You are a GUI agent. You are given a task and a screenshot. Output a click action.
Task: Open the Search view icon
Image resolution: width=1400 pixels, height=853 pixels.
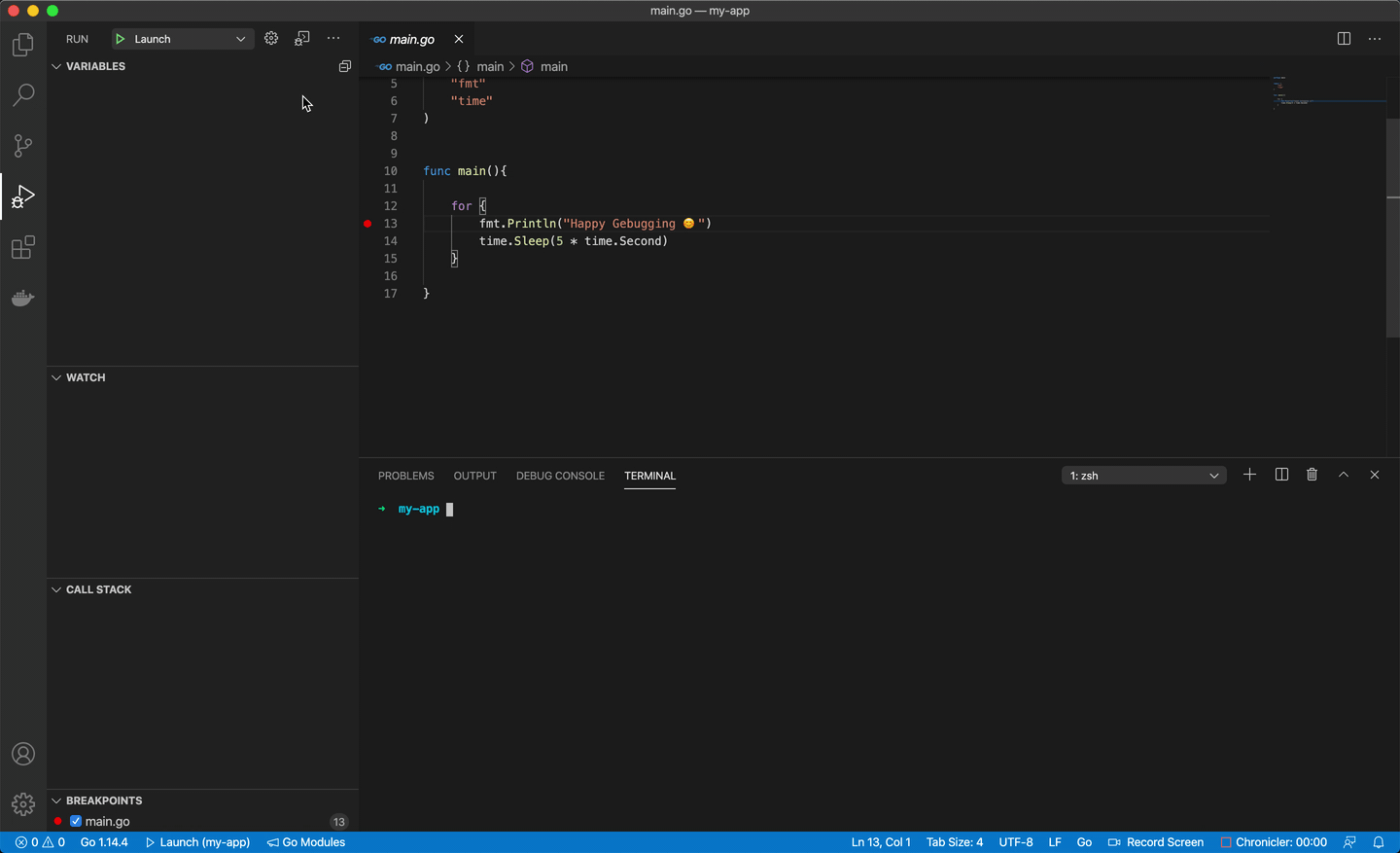click(x=23, y=95)
